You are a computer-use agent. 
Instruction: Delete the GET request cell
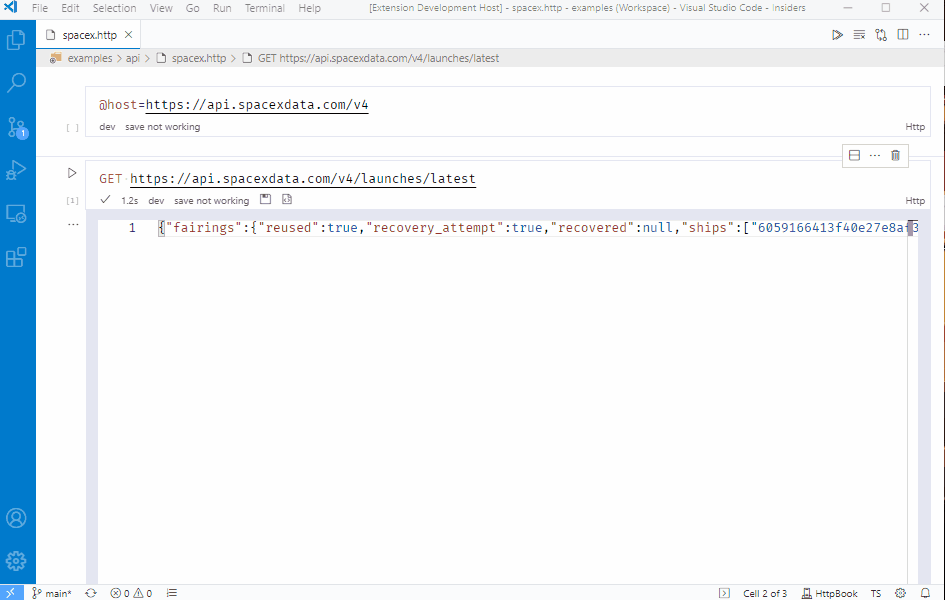coord(895,155)
